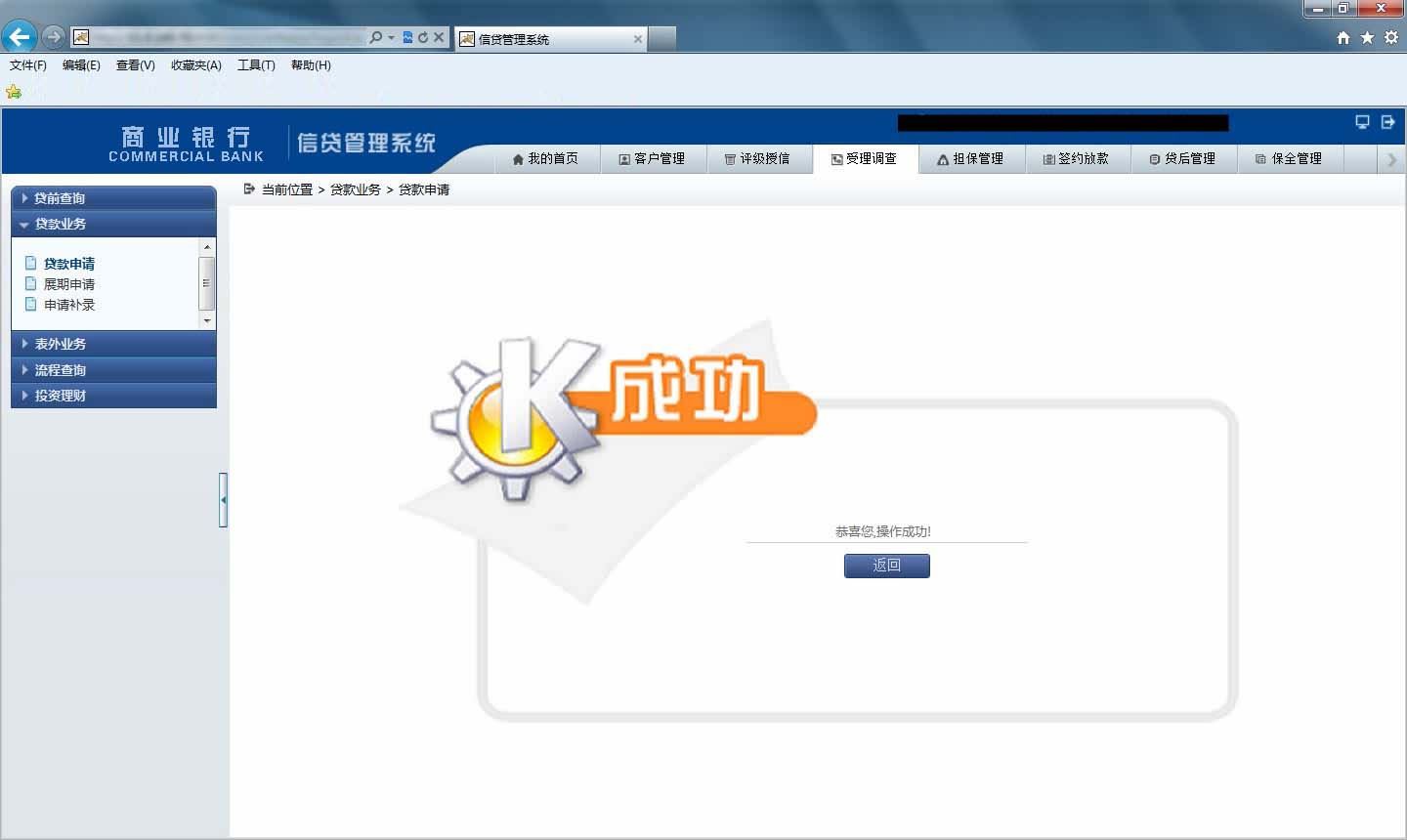The width and height of the screenshot is (1407, 840).
Task: Open the 收藏夹(A) menu
Action: click(196, 65)
